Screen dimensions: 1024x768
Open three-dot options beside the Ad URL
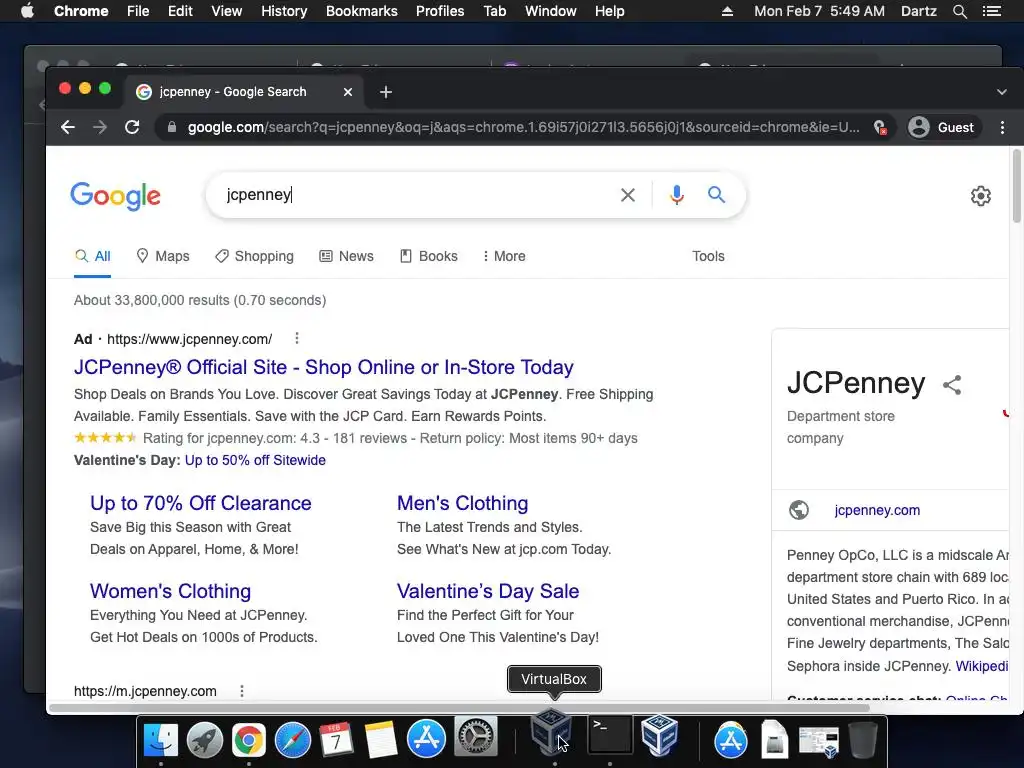coord(296,338)
